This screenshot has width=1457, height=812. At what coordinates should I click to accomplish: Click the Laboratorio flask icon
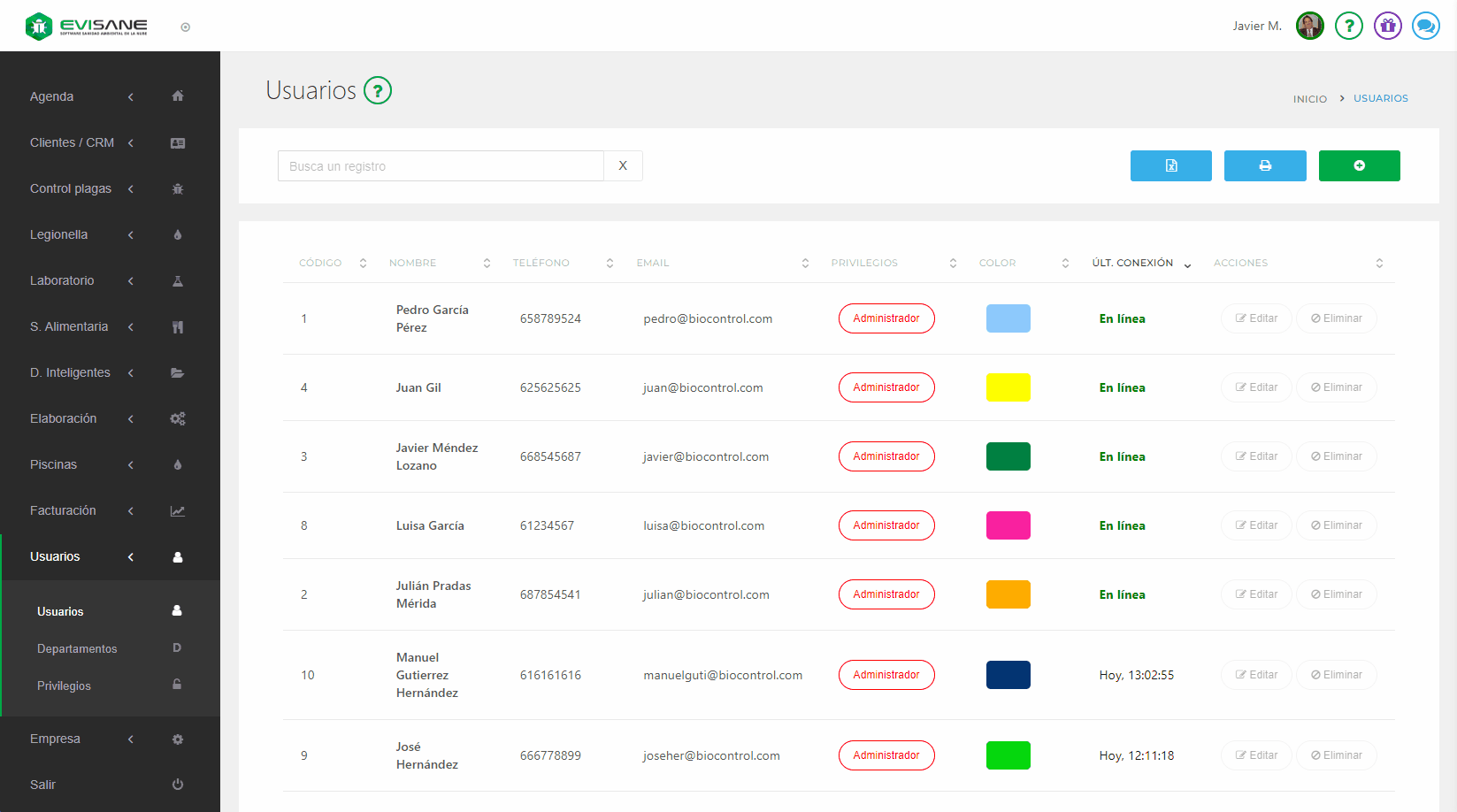pyautogui.click(x=178, y=280)
